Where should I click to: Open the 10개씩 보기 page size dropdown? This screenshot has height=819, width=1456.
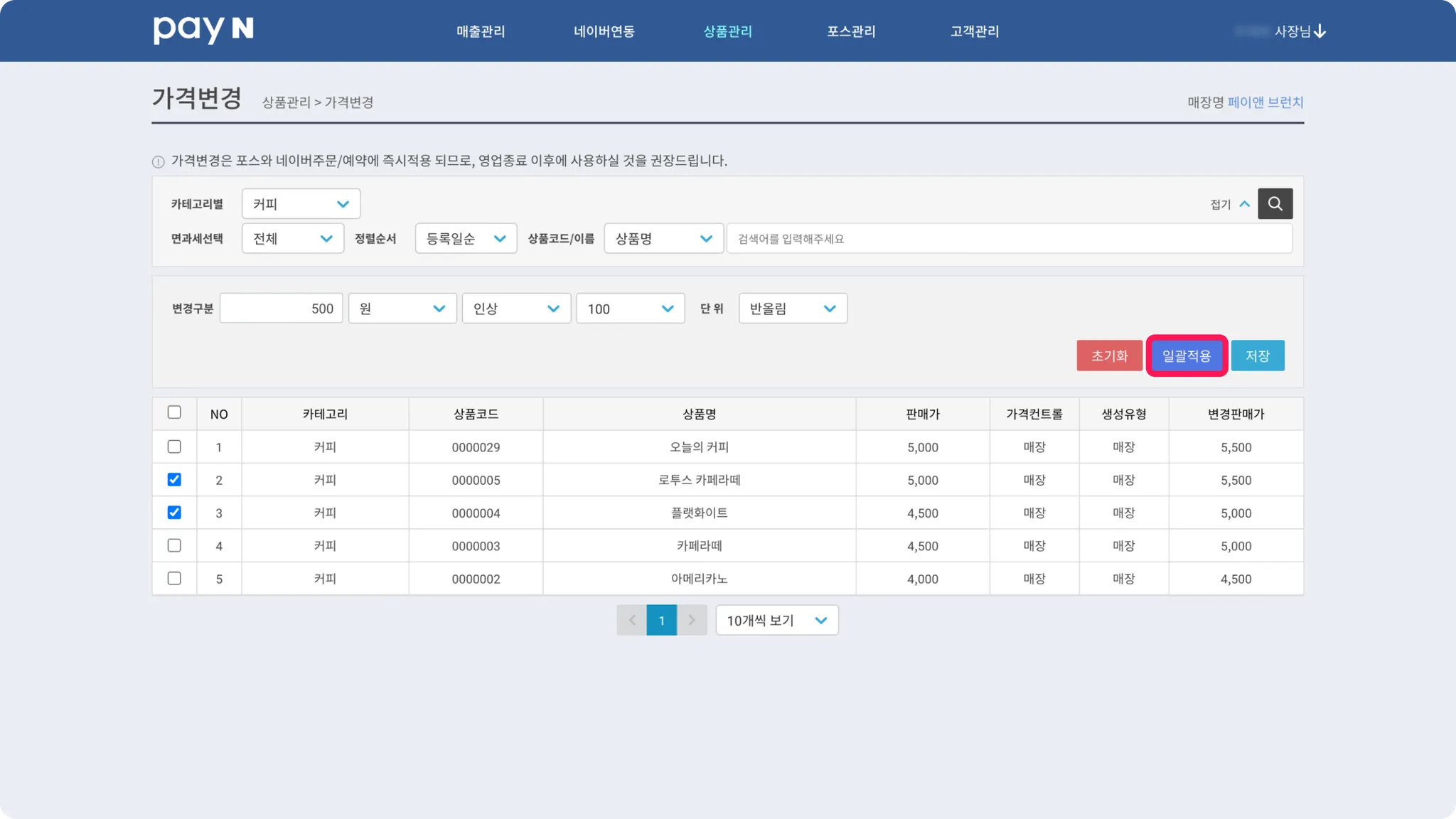pyautogui.click(x=776, y=620)
